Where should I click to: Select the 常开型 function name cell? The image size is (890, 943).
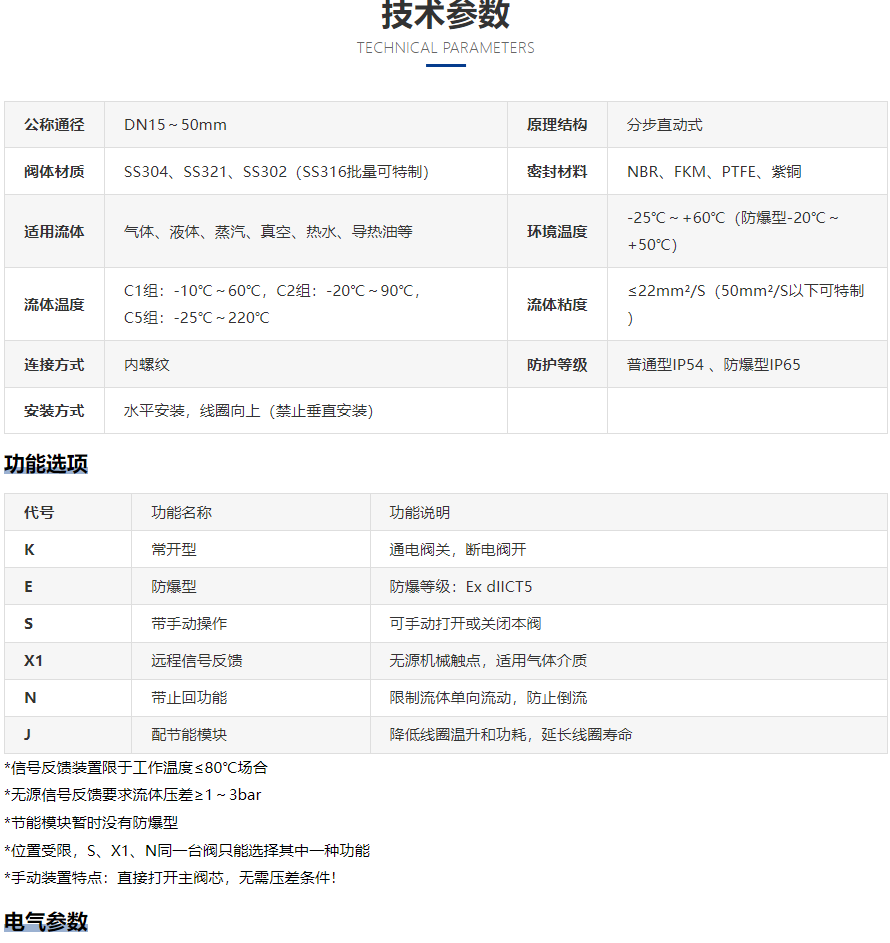tap(174, 550)
